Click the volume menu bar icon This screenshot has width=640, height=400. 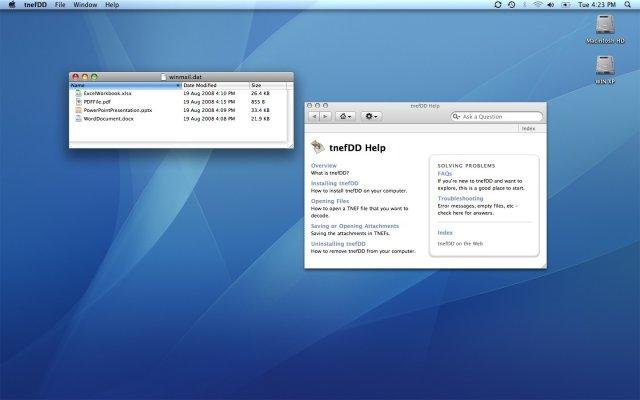pos(551,4)
